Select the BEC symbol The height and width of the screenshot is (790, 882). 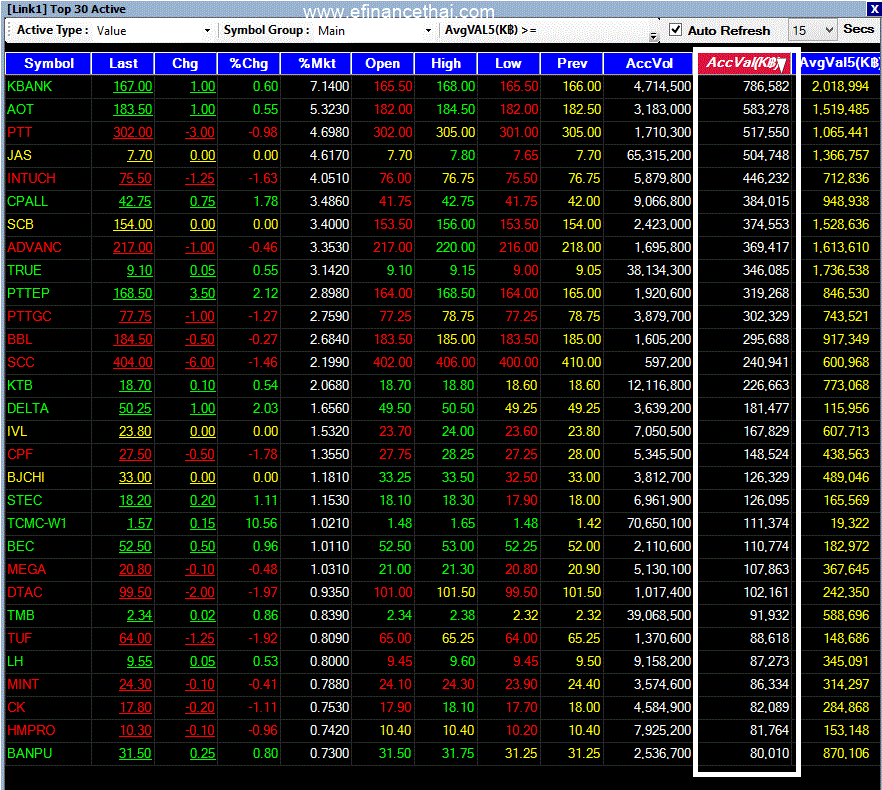click(21, 547)
